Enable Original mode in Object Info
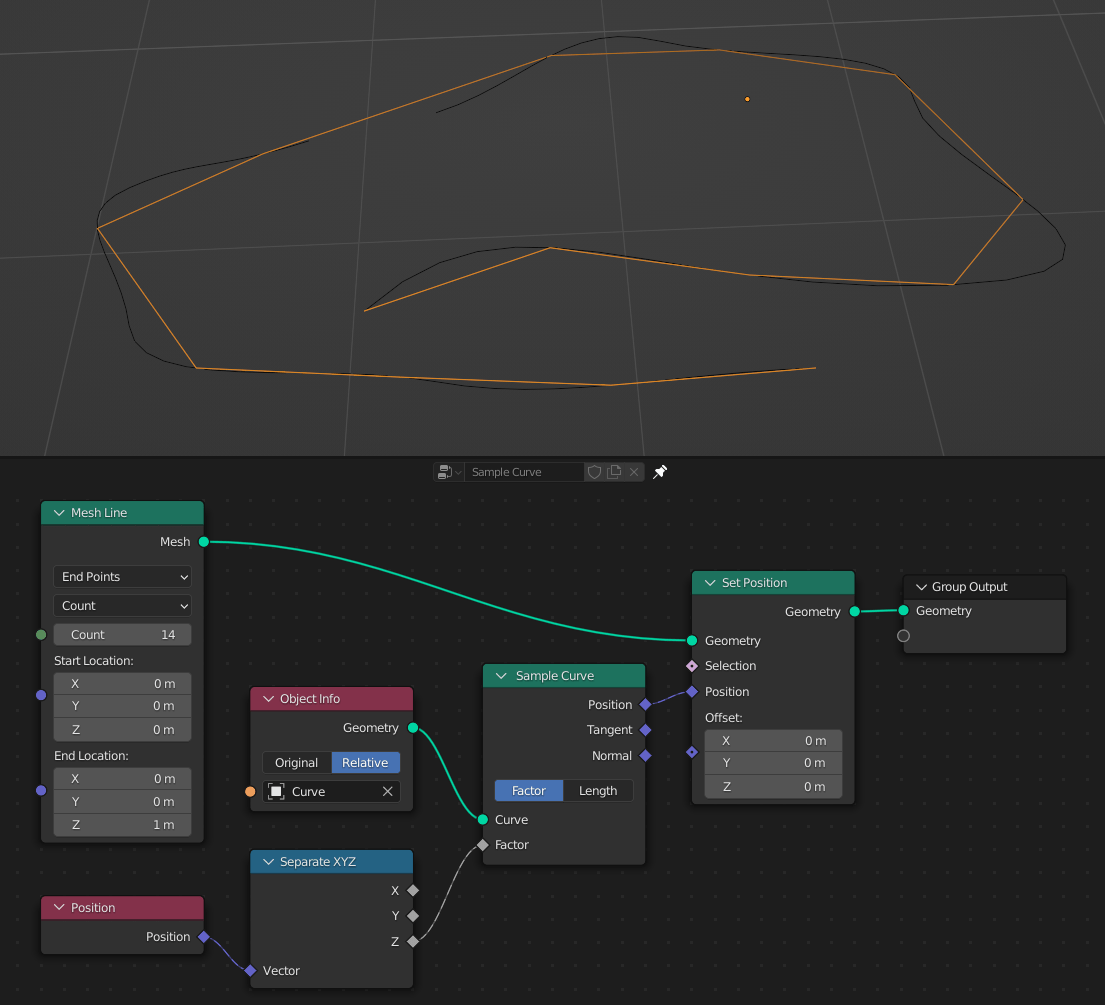The width and height of the screenshot is (1105, 1005). coord(297,762)
